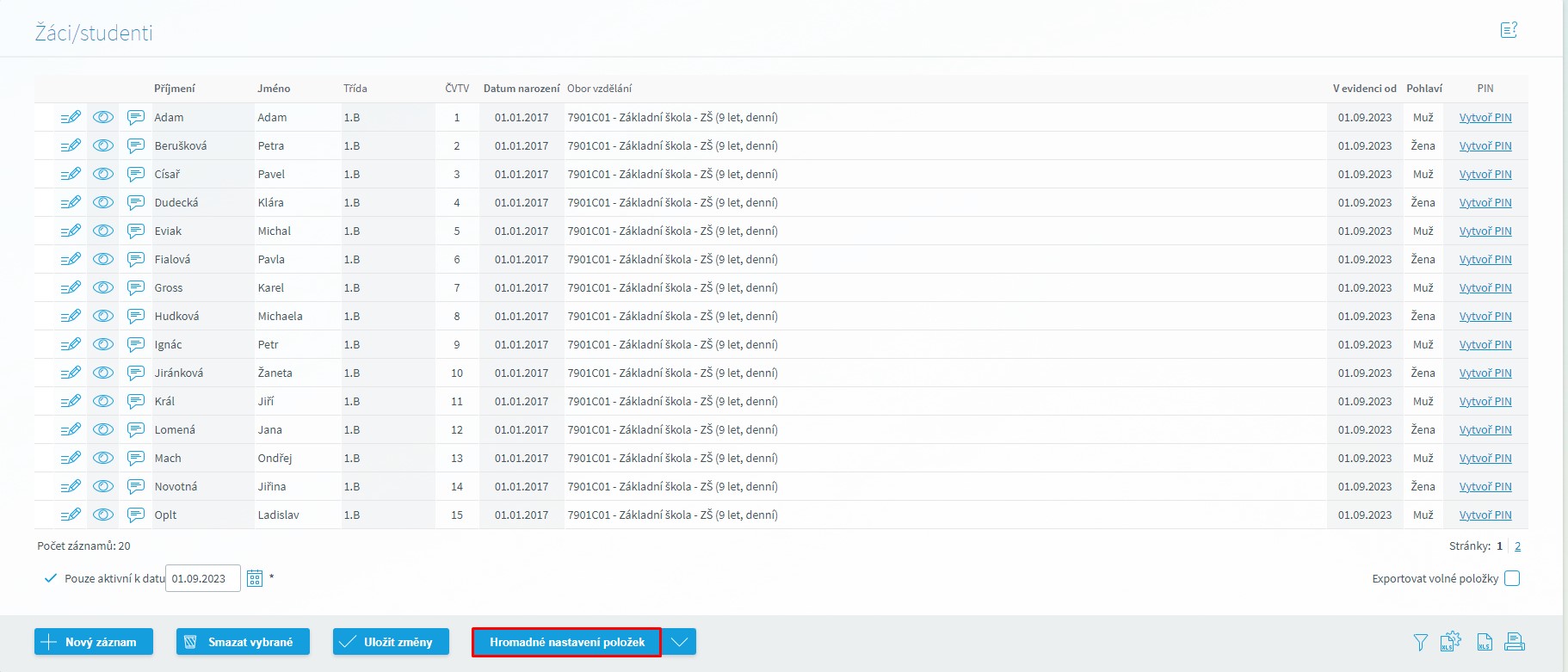Create PIN for Král Jiří
Image resolution: width=1568 pixels, height=672 pixels.
[1485, 401]
